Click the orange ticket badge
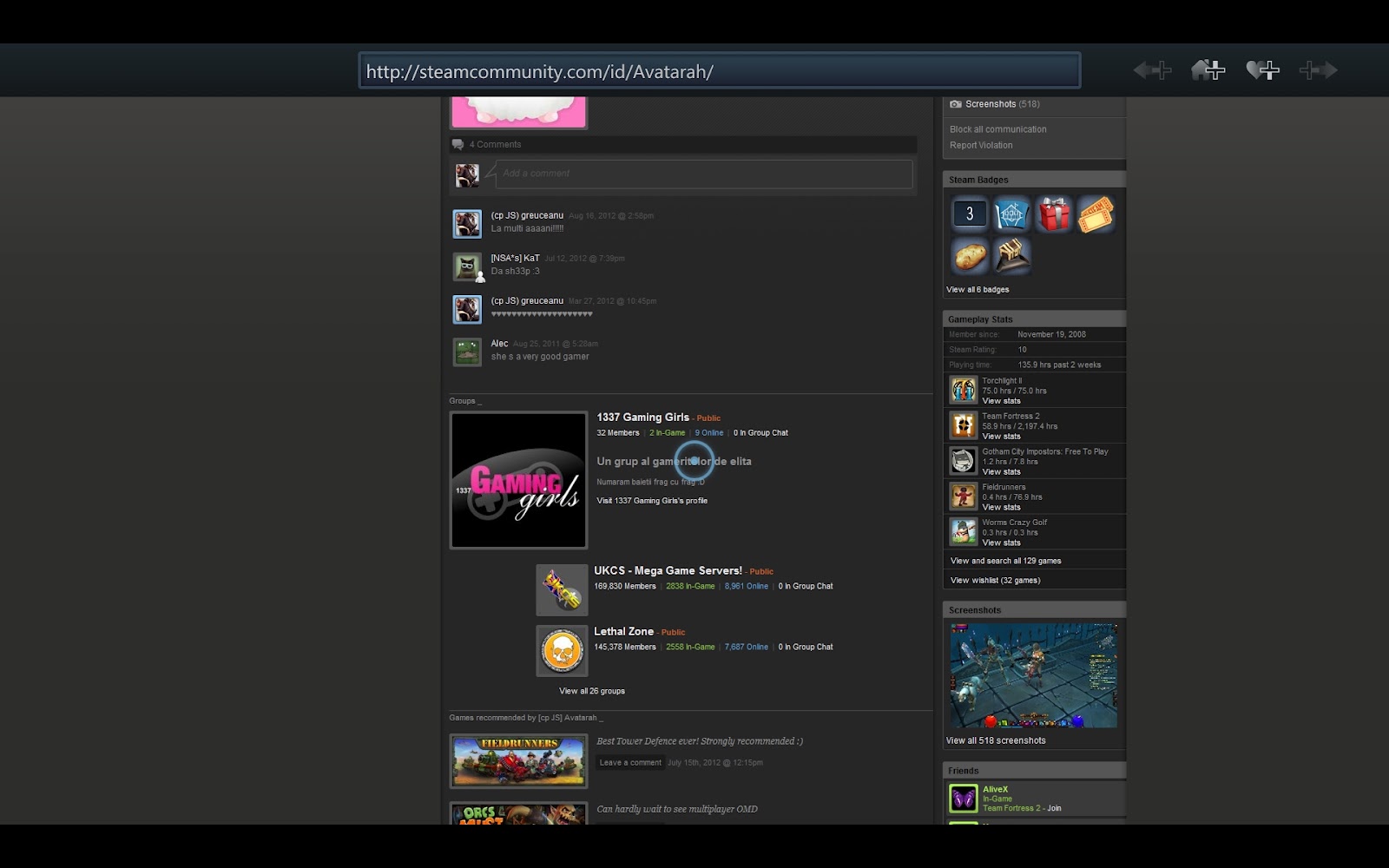Screen dimensions: 1389x868 click(1096, 214)
